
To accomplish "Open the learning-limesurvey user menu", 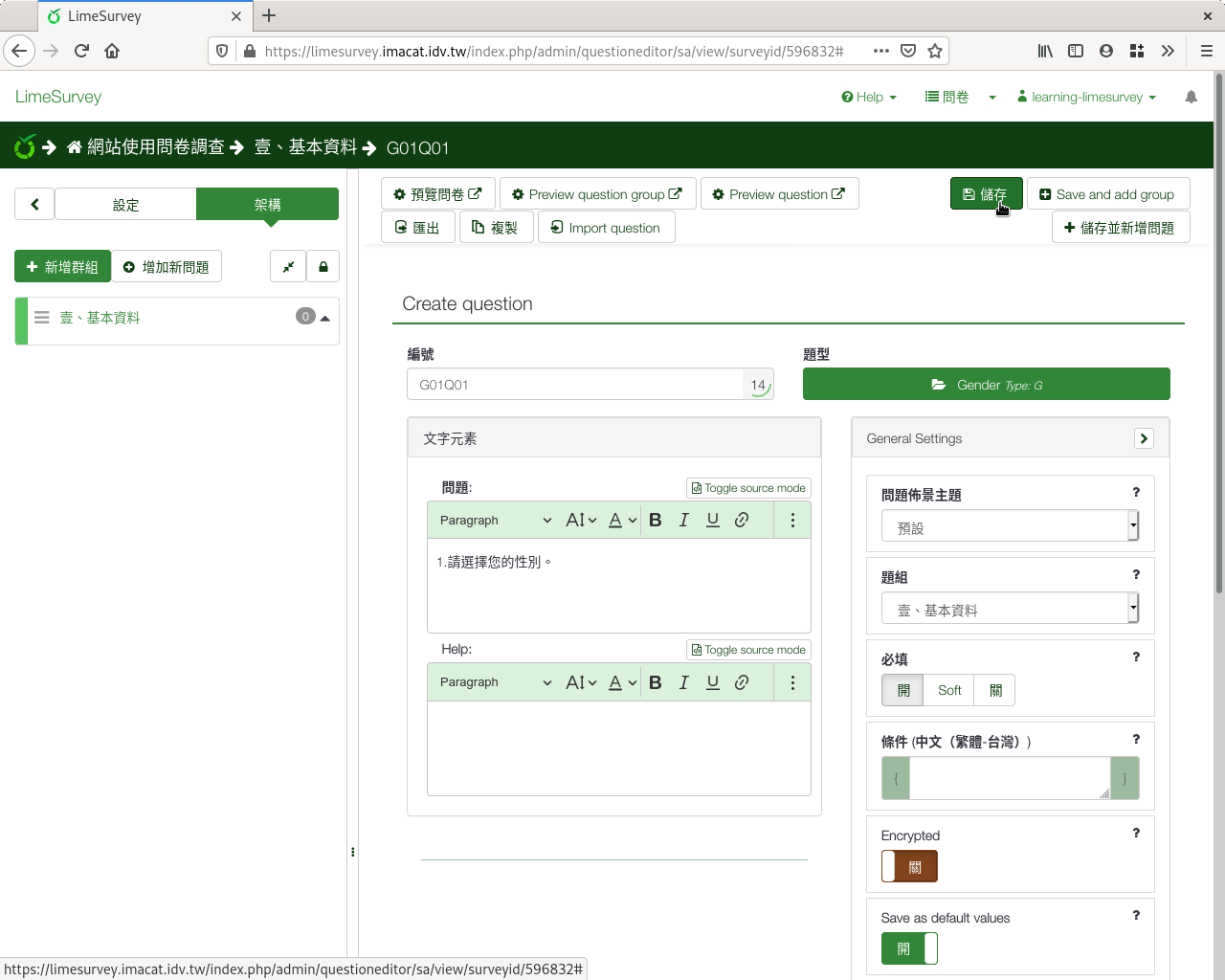I will point(1086,97).
